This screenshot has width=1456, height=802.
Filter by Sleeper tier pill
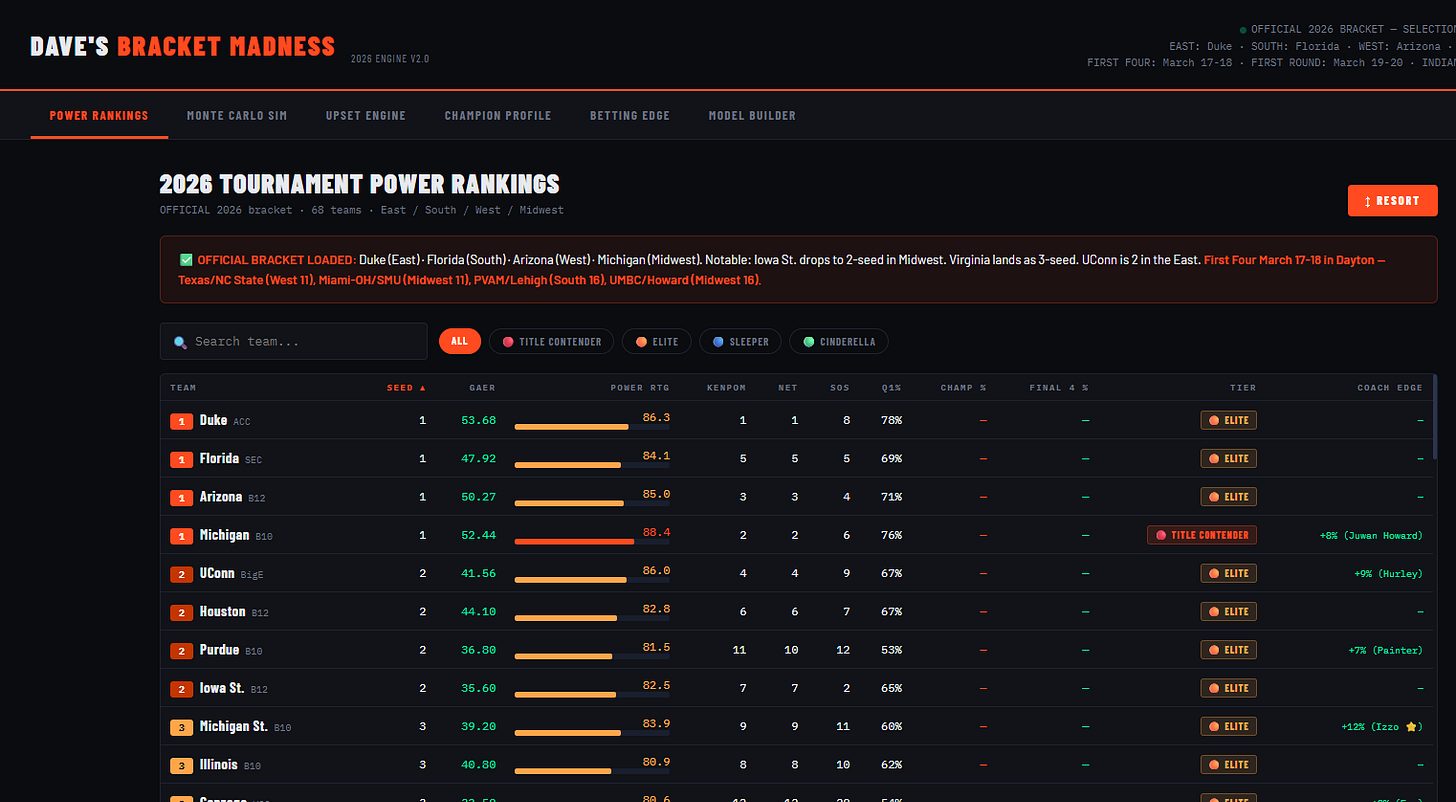740,342
